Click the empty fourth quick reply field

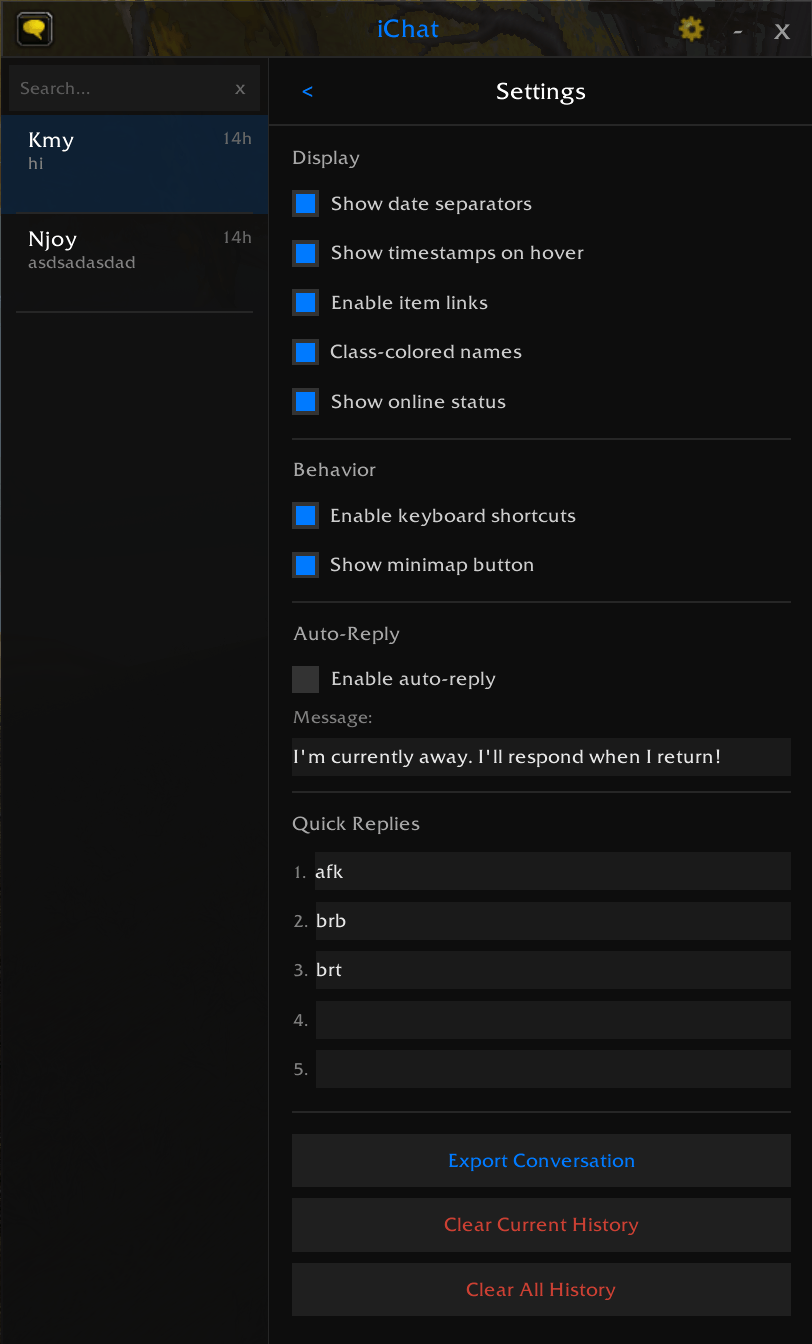(553, 1020)
